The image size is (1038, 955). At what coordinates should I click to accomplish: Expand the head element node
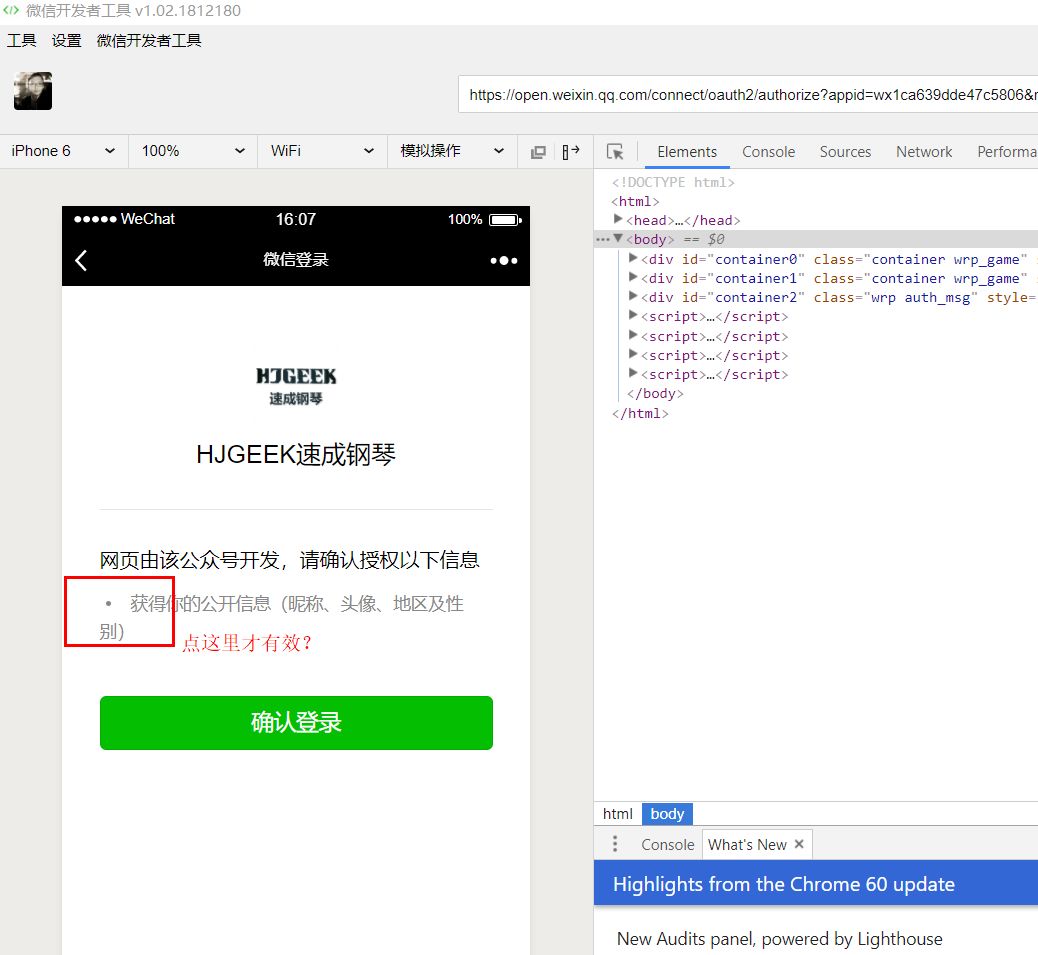click(618, 219)
